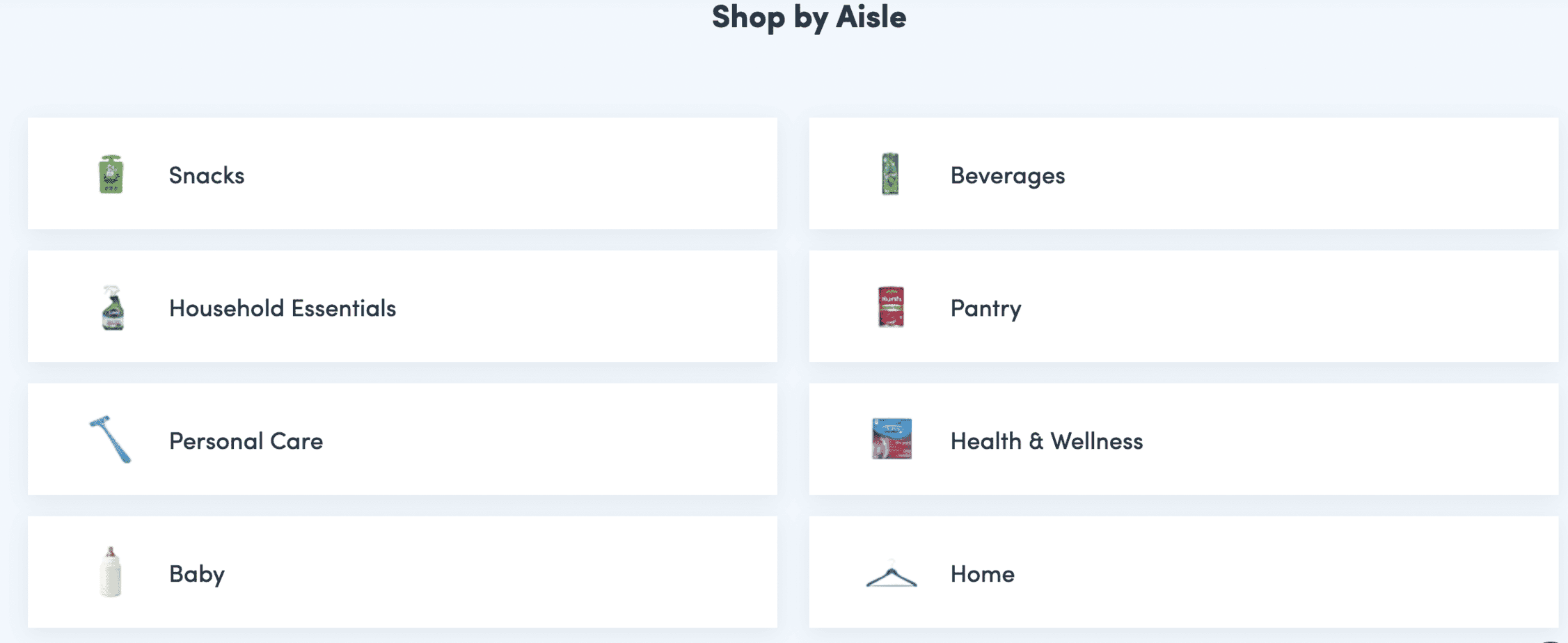The image size is (1568, 643).
Task: Open the Baby aisle text link
Action: point(197,574)
